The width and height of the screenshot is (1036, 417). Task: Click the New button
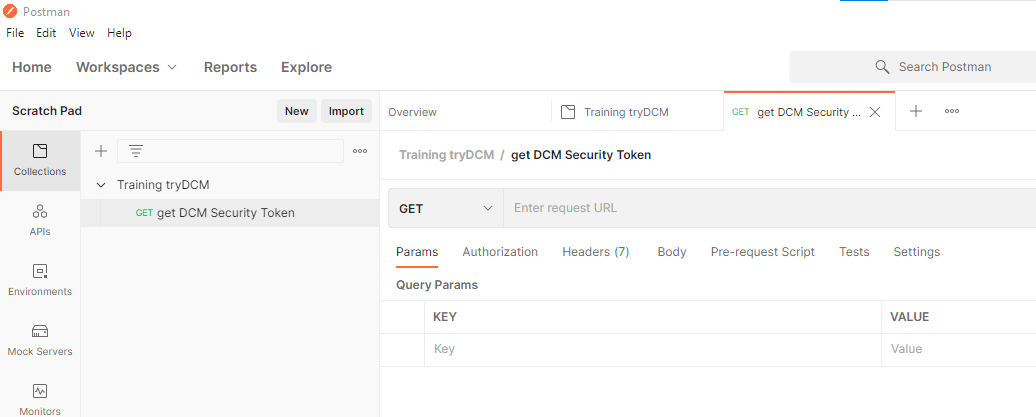297,111
